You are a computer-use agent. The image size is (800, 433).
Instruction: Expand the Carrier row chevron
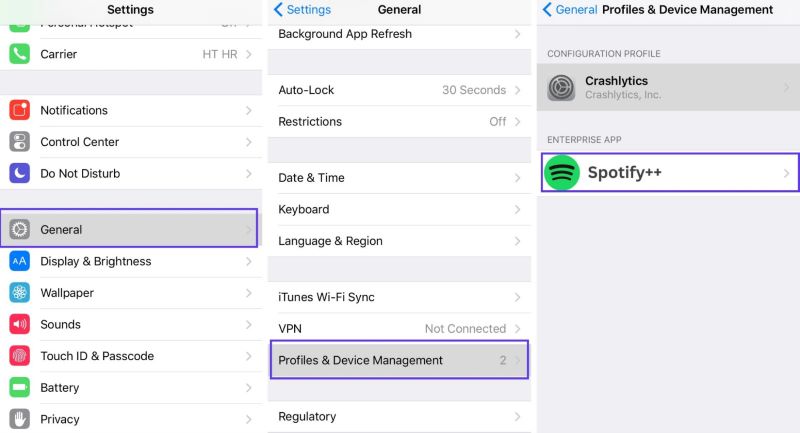(249, 54)
